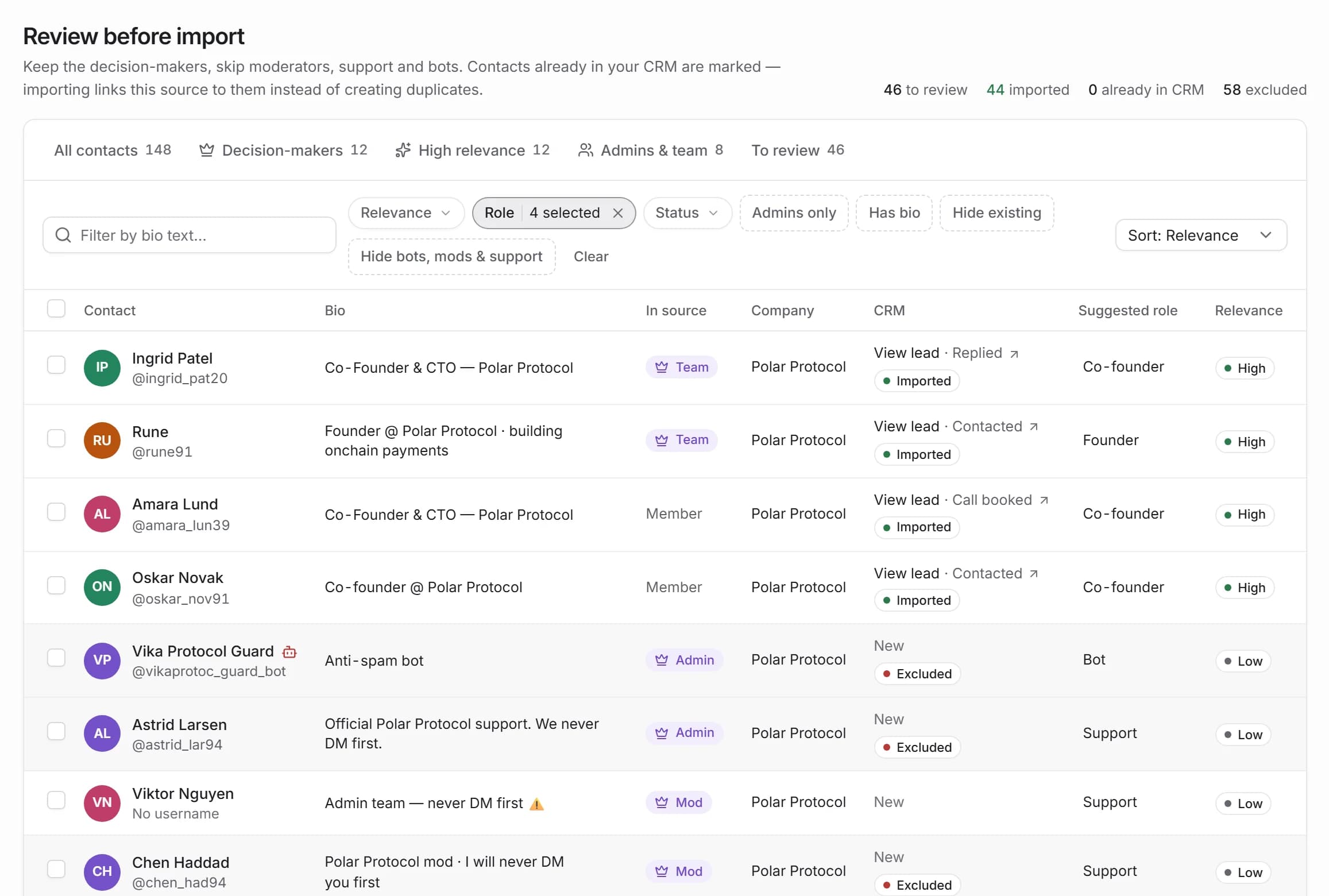Select Amara Lund's row checkbox
1329x896 pixels.
56,512
